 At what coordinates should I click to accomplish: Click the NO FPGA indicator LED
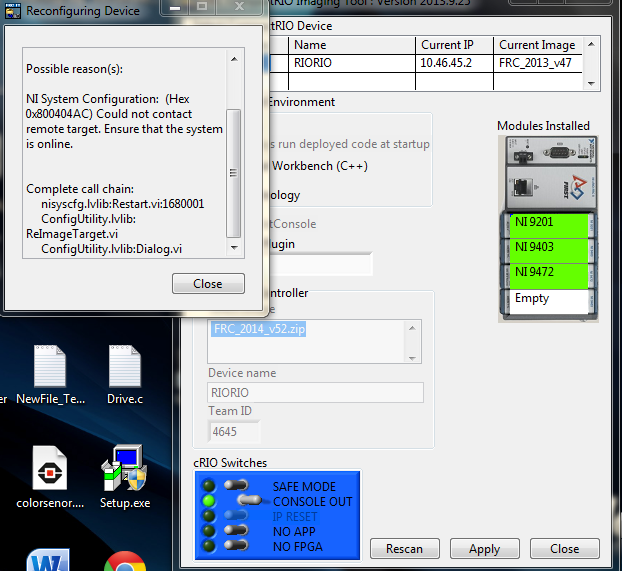(x=209, y=546)
